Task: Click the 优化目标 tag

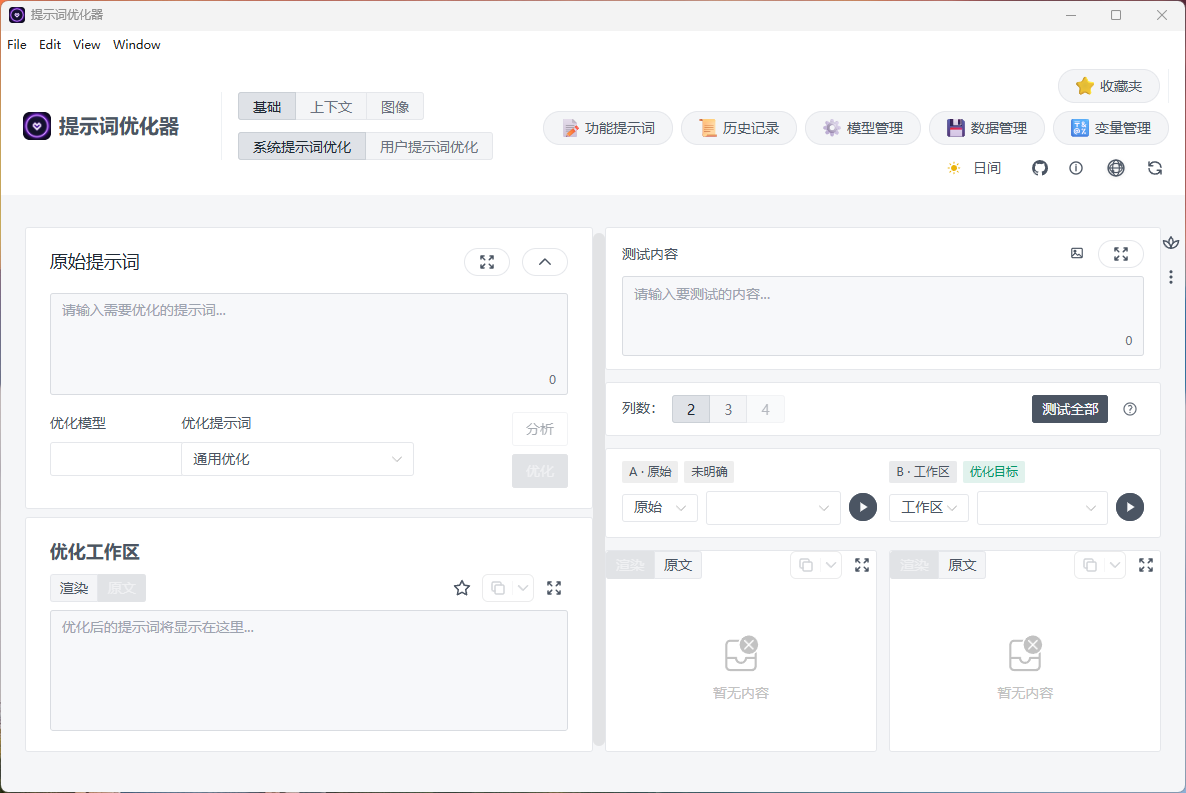Action: [x=994, y=471]
